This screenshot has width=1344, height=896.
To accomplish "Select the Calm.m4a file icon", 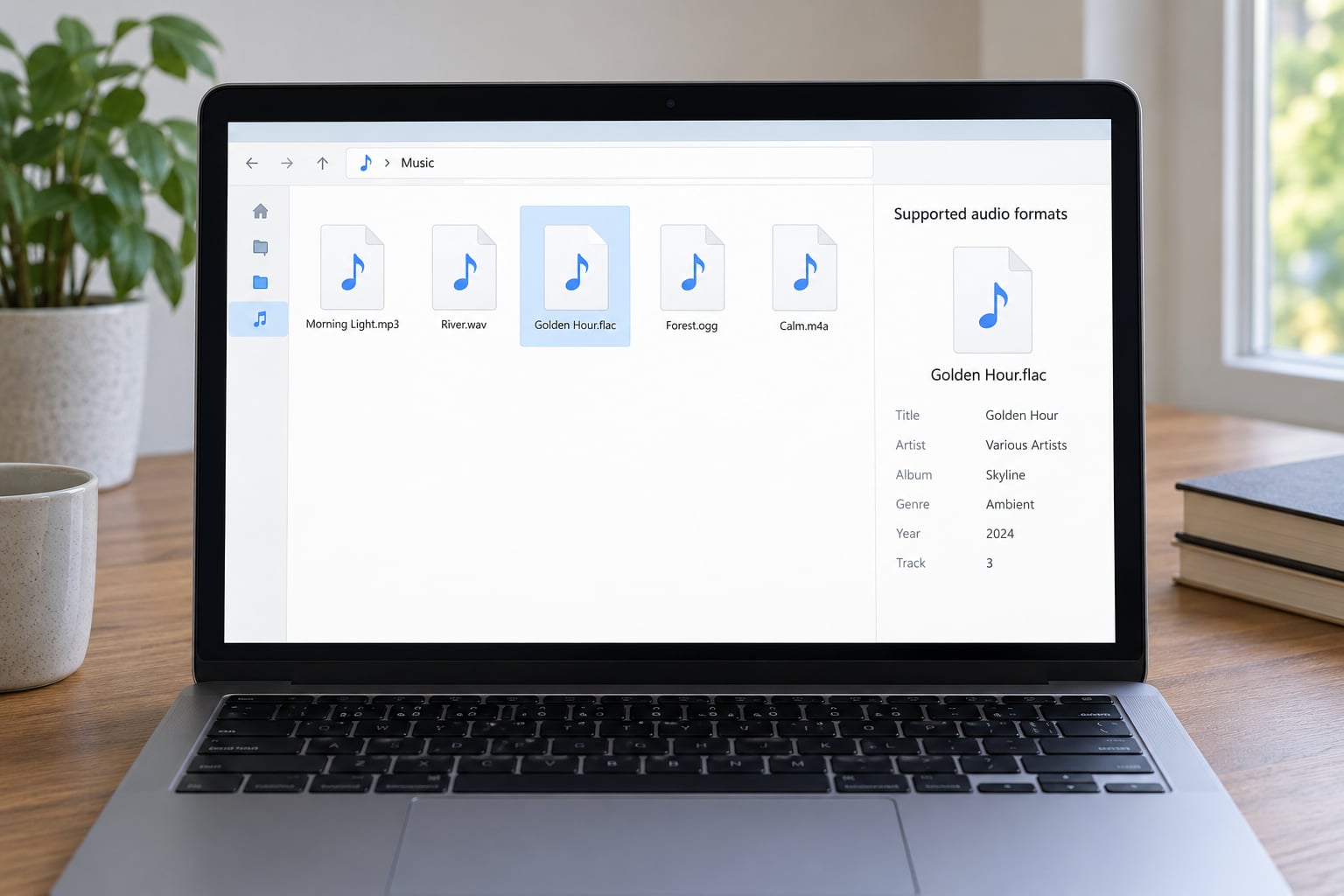I will point(804,268).
